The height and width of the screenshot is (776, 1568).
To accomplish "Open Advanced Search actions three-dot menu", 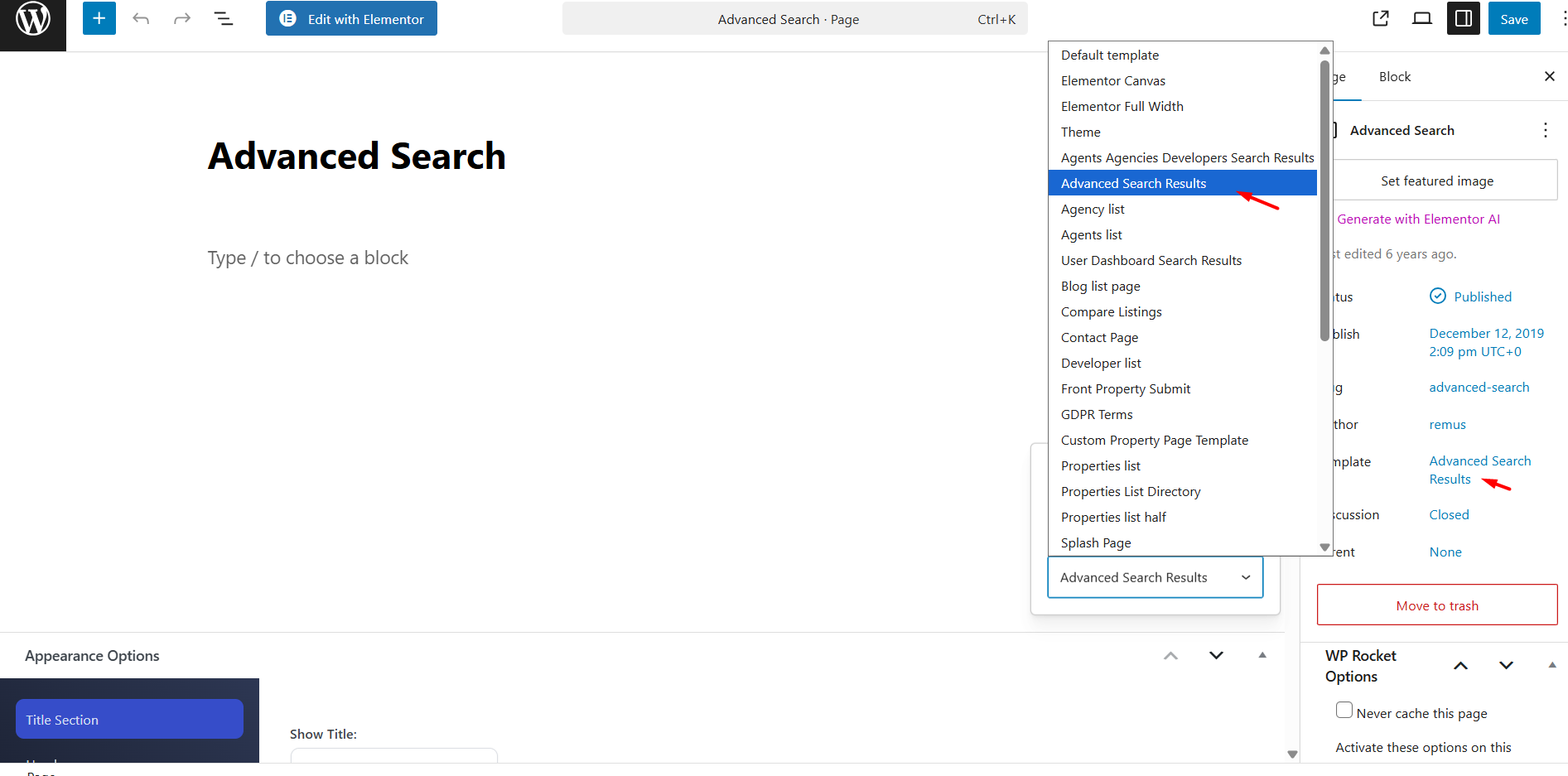I will 1545,130.
